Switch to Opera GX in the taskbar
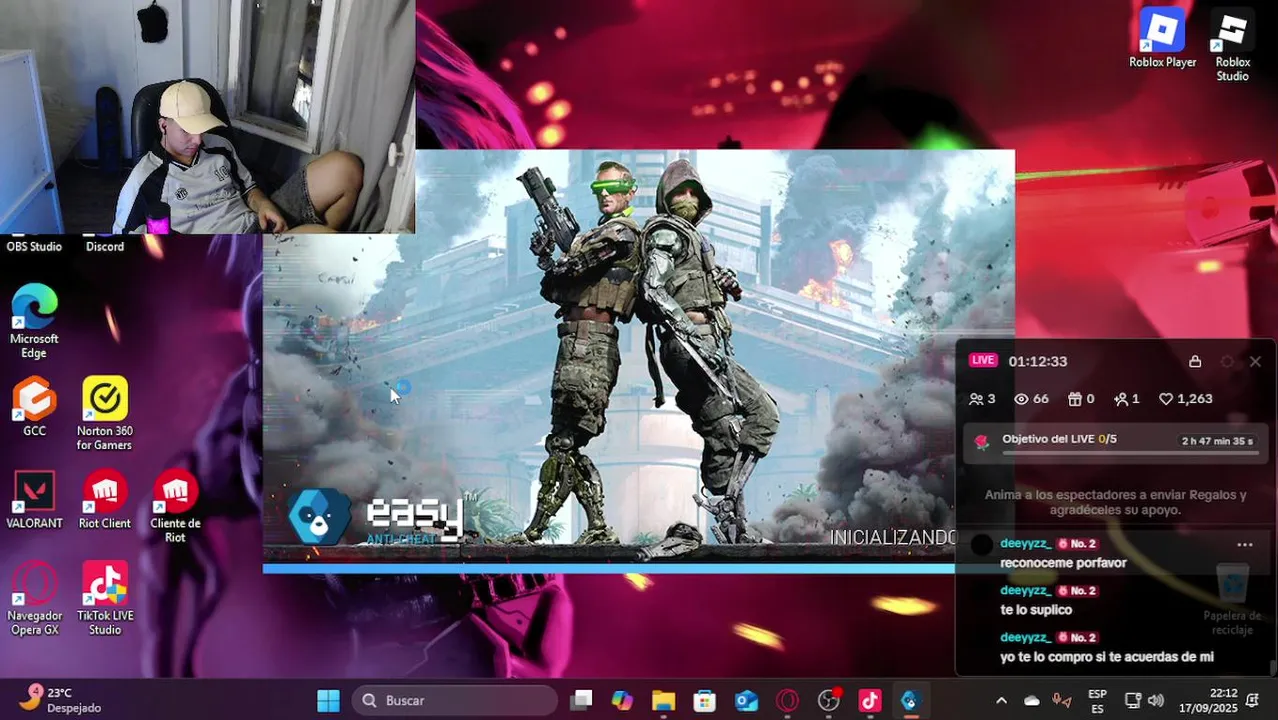 point(787,700)
